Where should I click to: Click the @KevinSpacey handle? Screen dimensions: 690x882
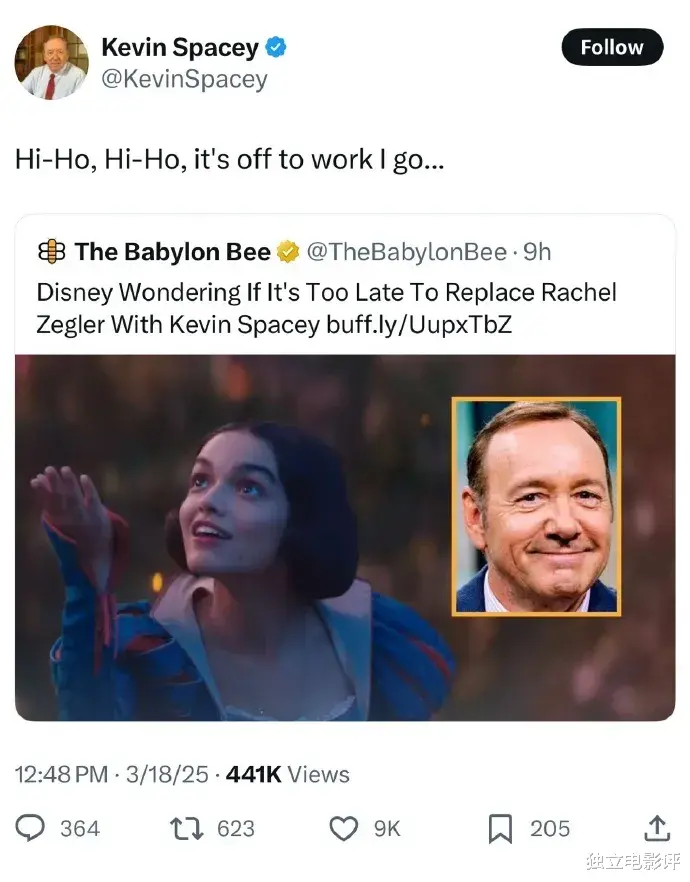pos(184,79)
